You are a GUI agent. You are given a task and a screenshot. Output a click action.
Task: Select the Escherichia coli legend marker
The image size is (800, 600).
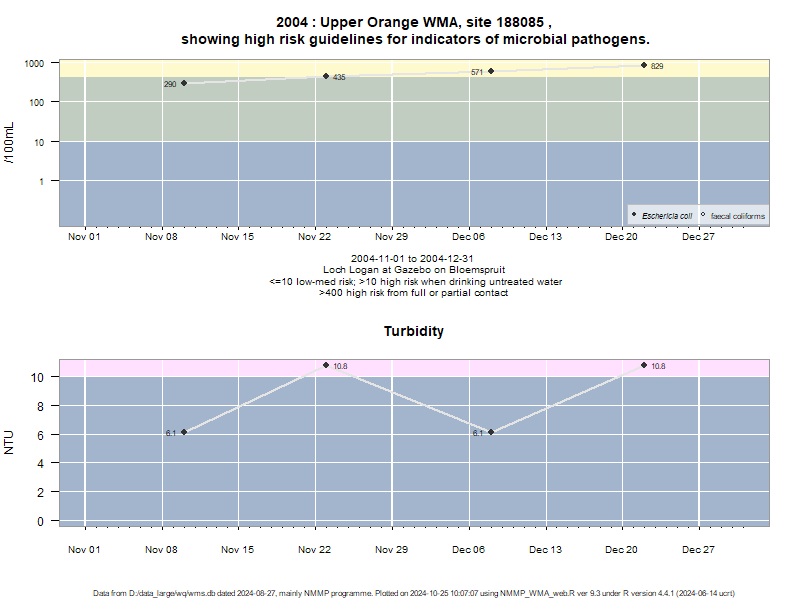tap(634, 215)
